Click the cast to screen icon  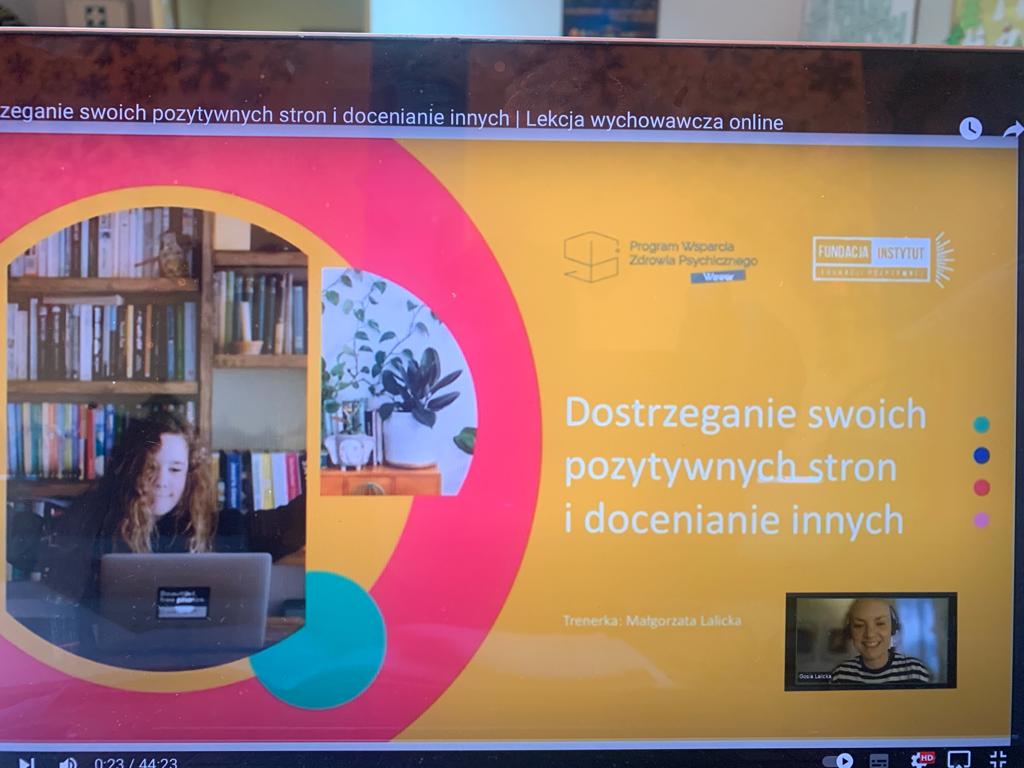coord(959,759)
